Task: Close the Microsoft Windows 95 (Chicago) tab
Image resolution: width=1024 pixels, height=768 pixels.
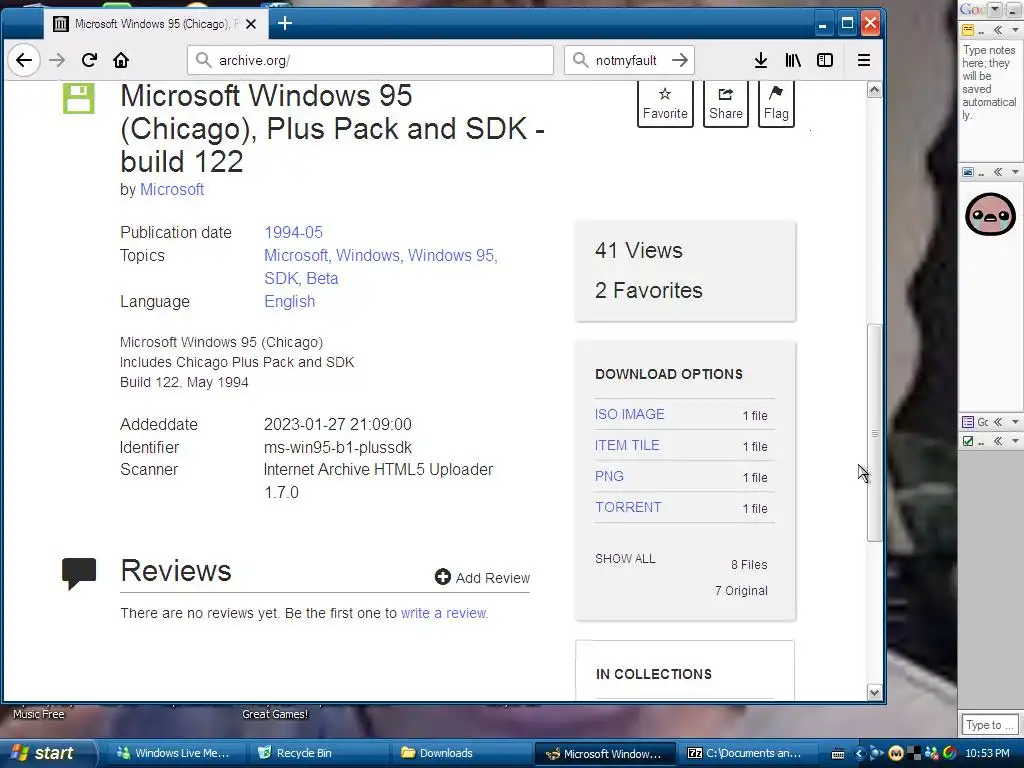Action: [251, 24]
